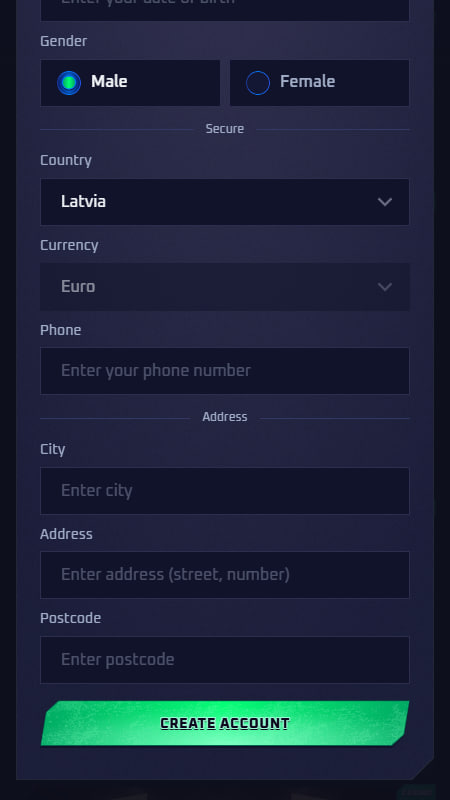The image size is (450, 800).
Task: Open the Currency dropdown showing Euro
Action: click(x=225, y=287)
